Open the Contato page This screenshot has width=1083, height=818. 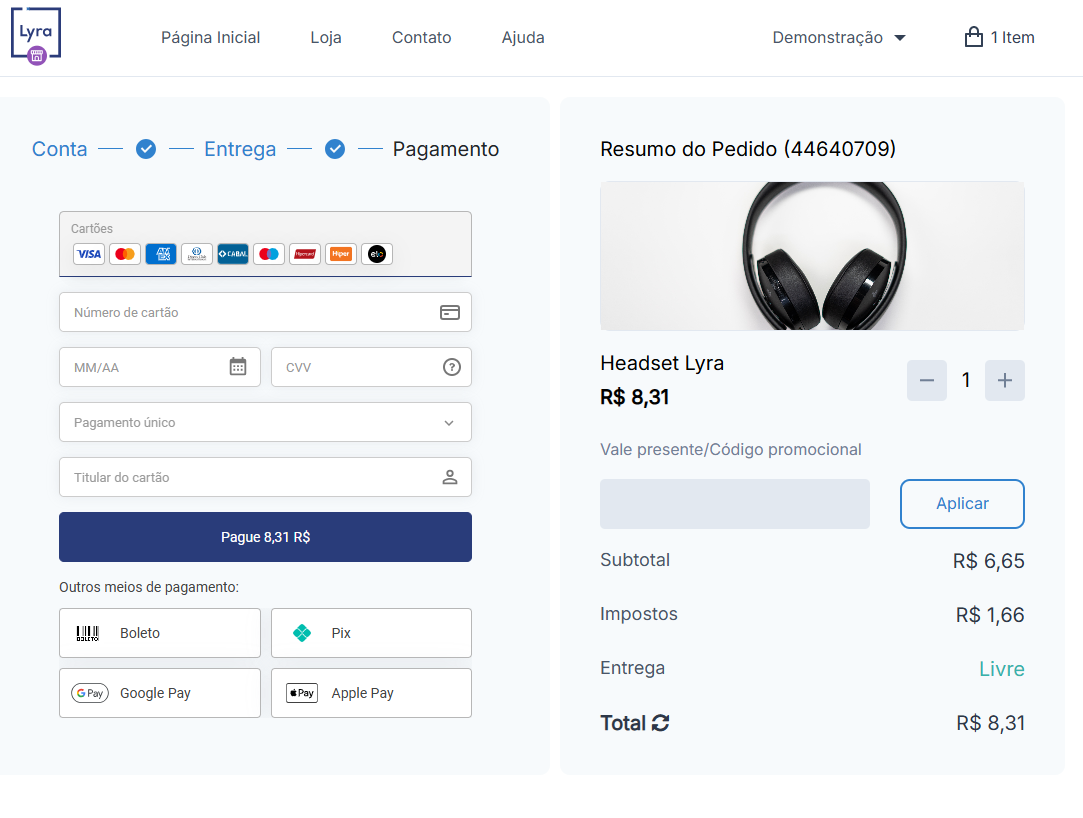(421, 37)
